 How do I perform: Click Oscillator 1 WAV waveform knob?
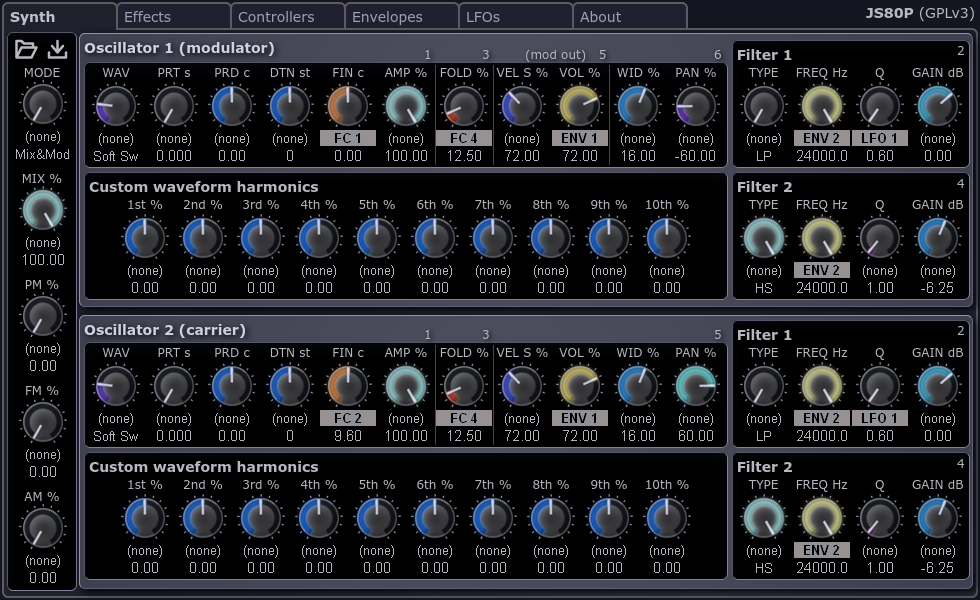[x=116, y=106]
